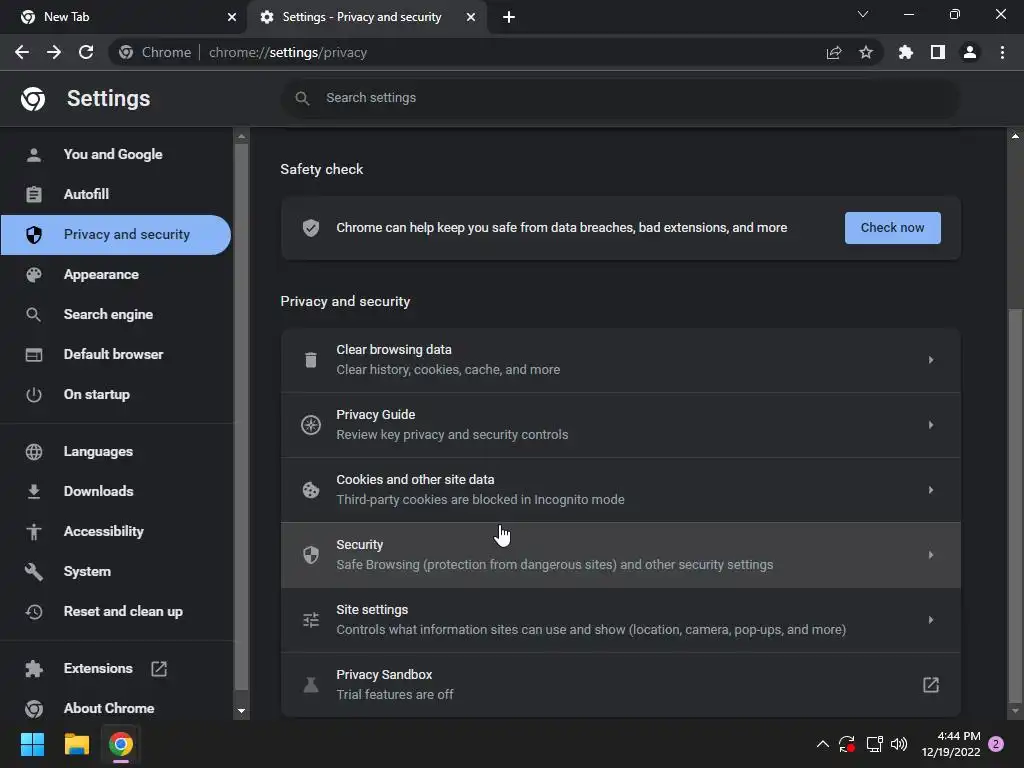Screen dimensions: 1024x768
Task: Expand Cookies and other site data arrow
Action: (931, 490)
